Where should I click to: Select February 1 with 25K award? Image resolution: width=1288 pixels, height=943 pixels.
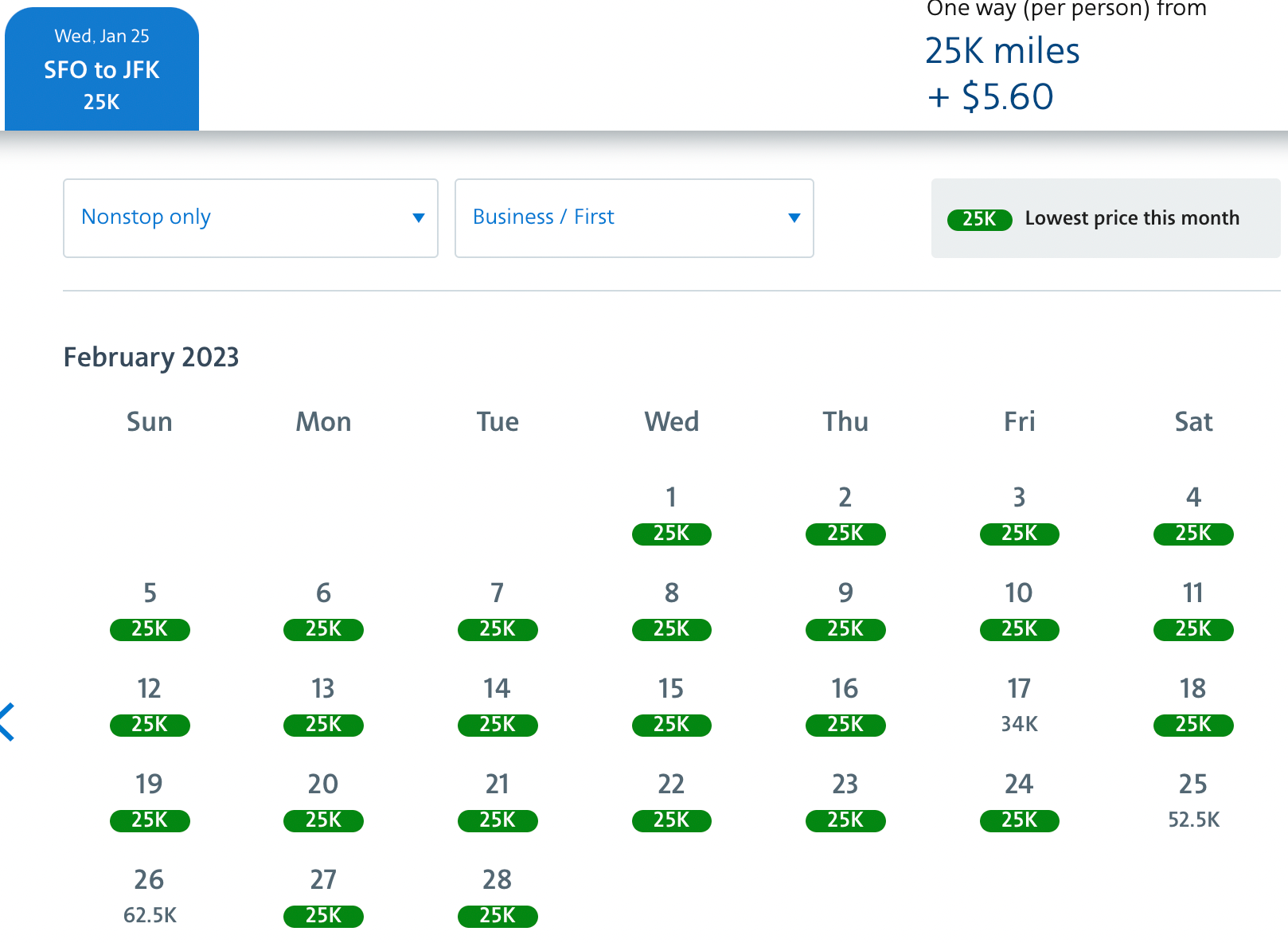pos(671,534)
